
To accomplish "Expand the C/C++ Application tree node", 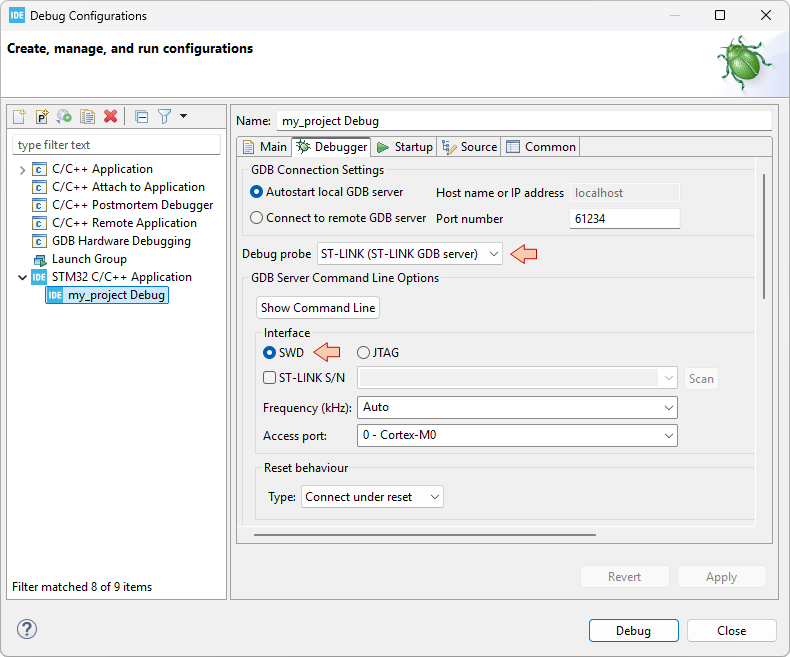I will (x=22, y=170).
